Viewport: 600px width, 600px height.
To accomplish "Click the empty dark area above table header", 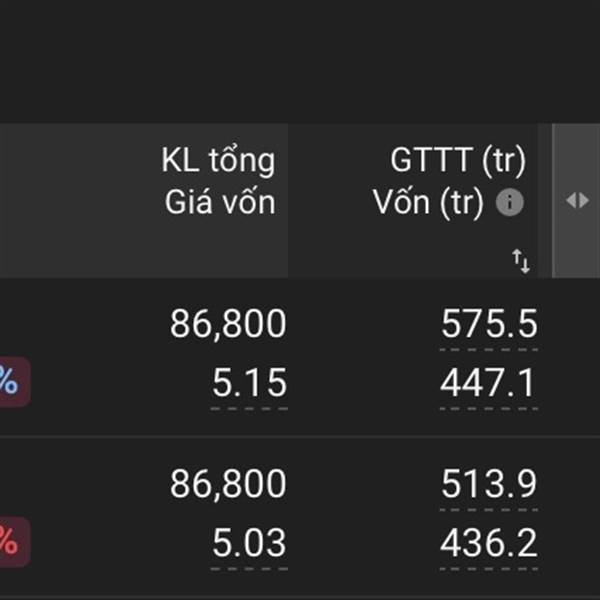I will [x=300, y=61].
